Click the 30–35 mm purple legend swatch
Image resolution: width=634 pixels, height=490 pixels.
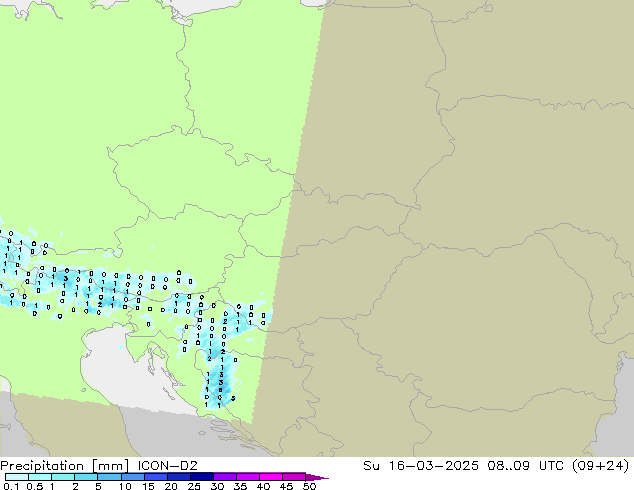(x=225, y=477)
